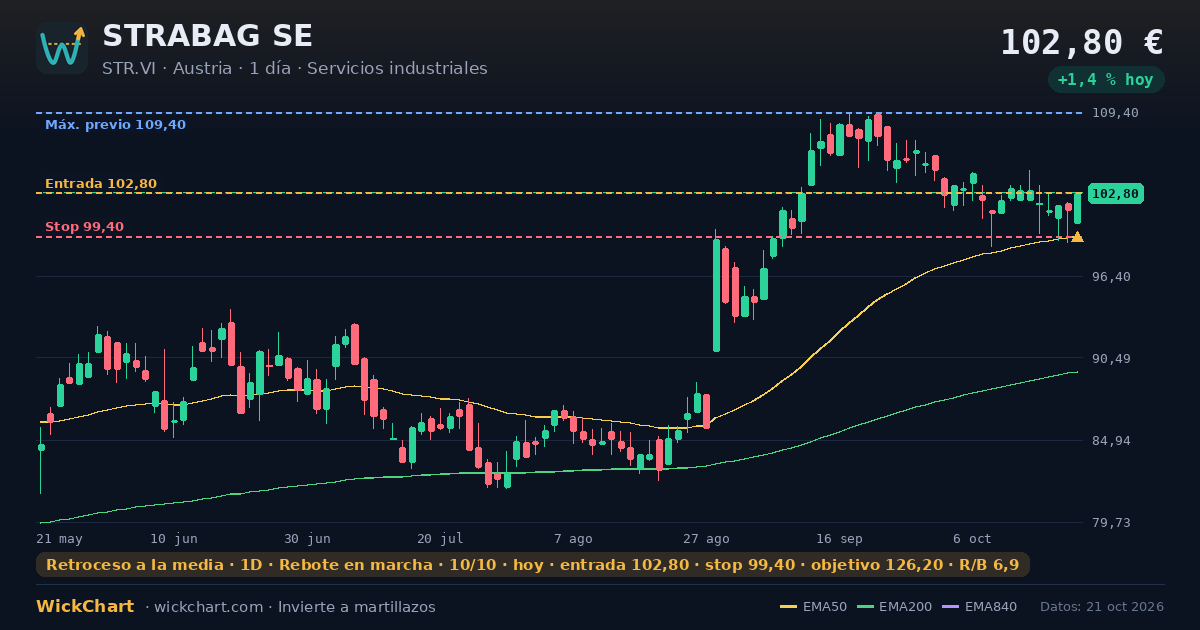The width and height of the screenshot is (1200, 630).
Task: Click the 'Máx. previo 109,40' level label
Action: 115,125
